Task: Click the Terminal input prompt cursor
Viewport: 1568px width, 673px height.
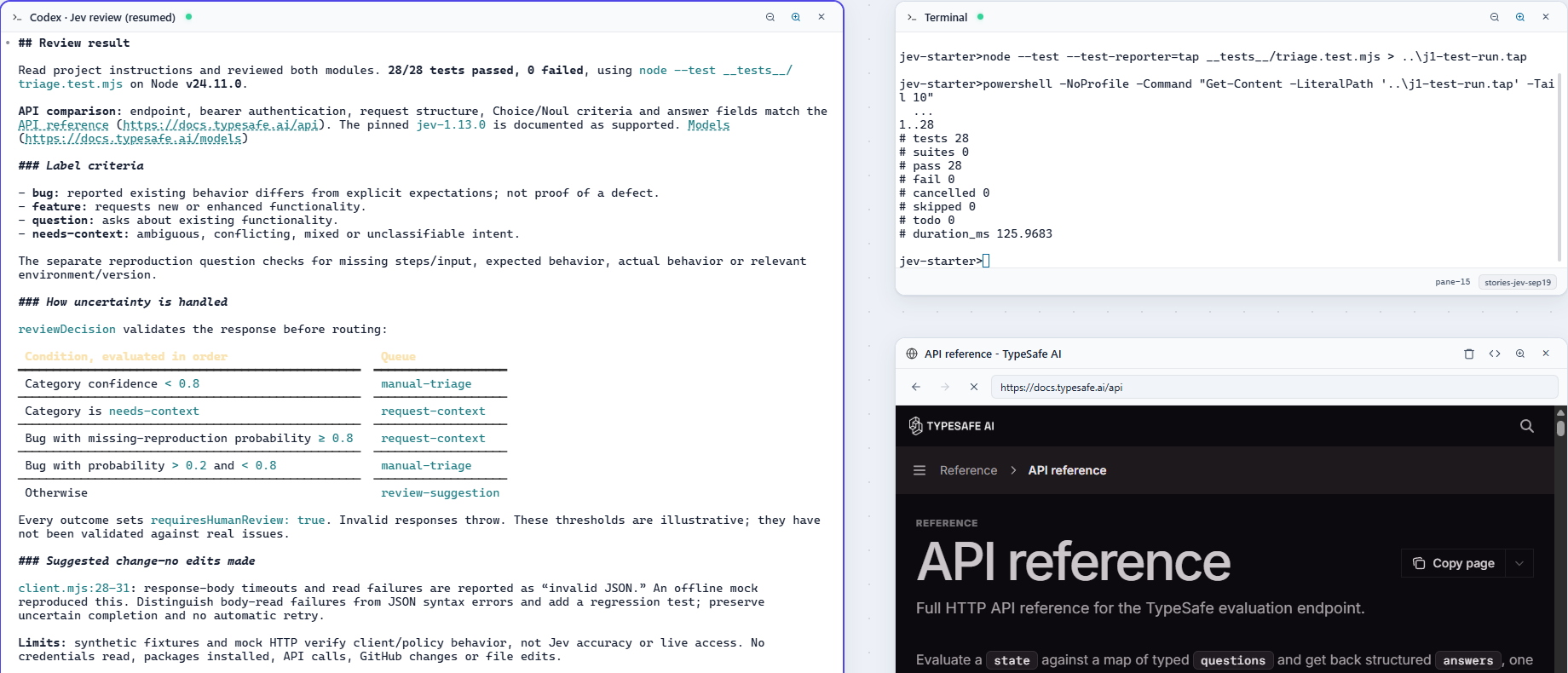Action: click(x=986, y=262)
